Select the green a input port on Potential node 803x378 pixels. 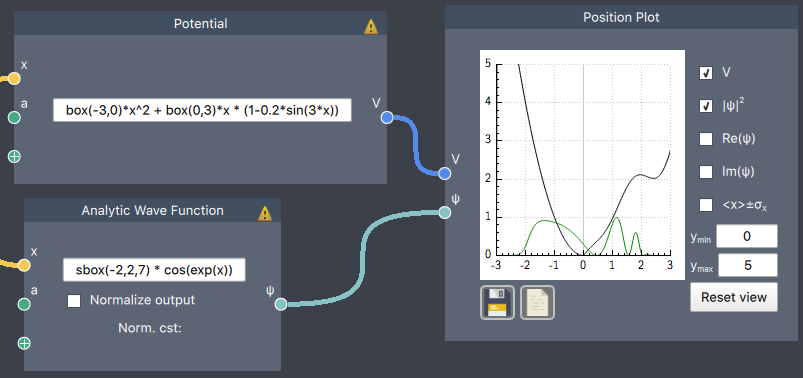click(x=14, y=118)
